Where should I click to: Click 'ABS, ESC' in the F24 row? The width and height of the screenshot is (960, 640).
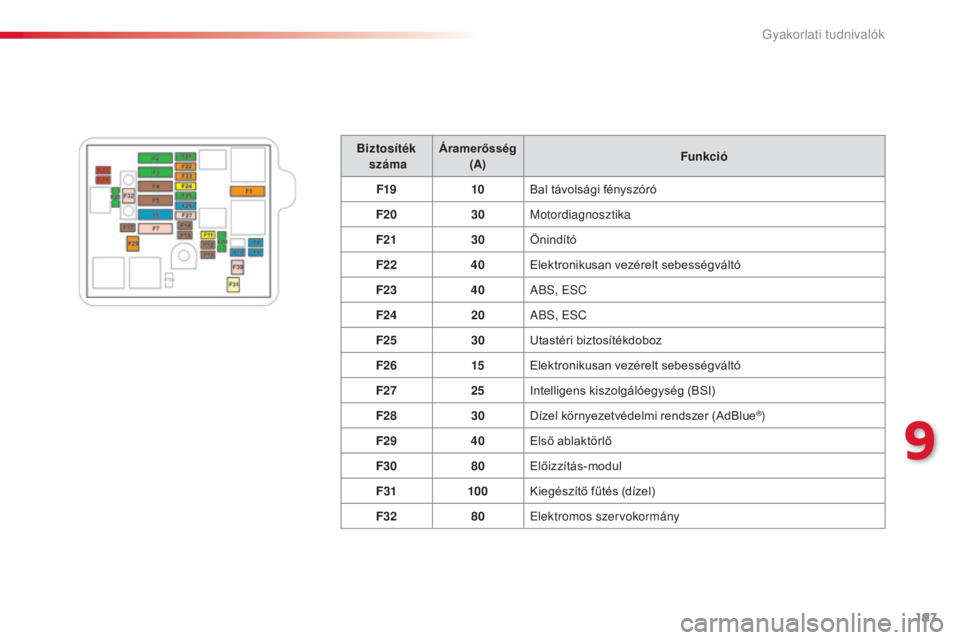(x=558, y=315)
